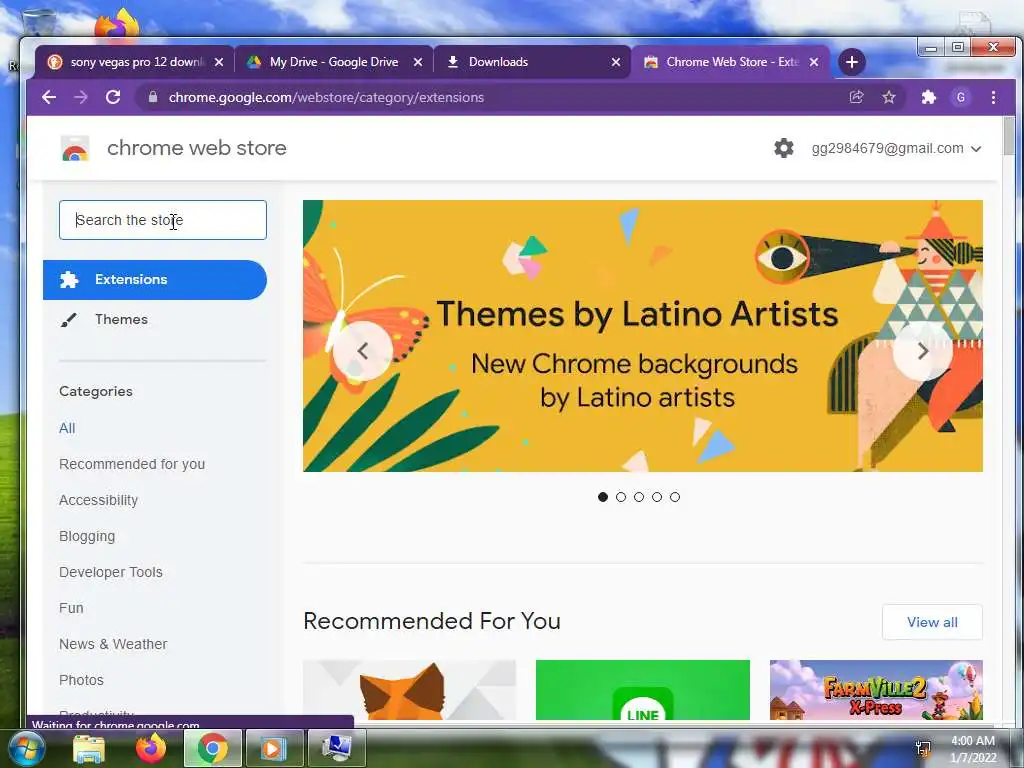1024x768 pixels.
Task: Open Windows Start menu
Action: [25, 749]
